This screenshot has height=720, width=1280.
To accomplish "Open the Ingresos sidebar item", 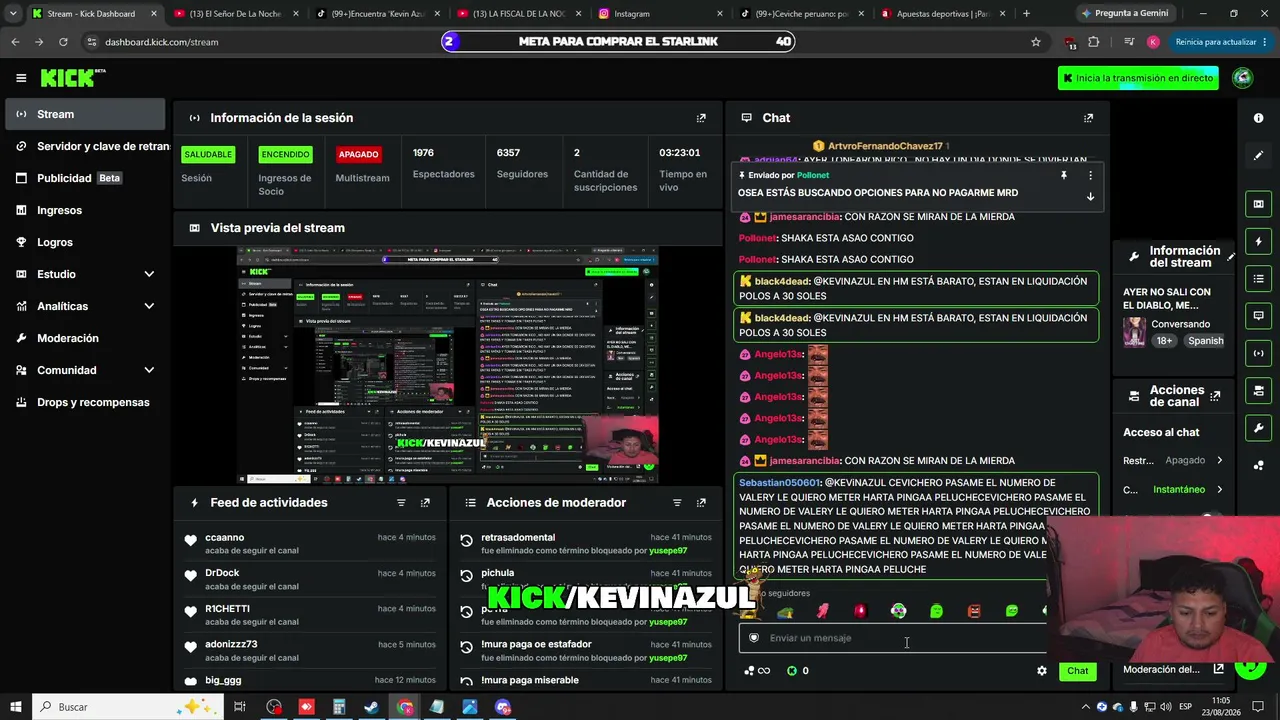I will [x=85, y=210].
